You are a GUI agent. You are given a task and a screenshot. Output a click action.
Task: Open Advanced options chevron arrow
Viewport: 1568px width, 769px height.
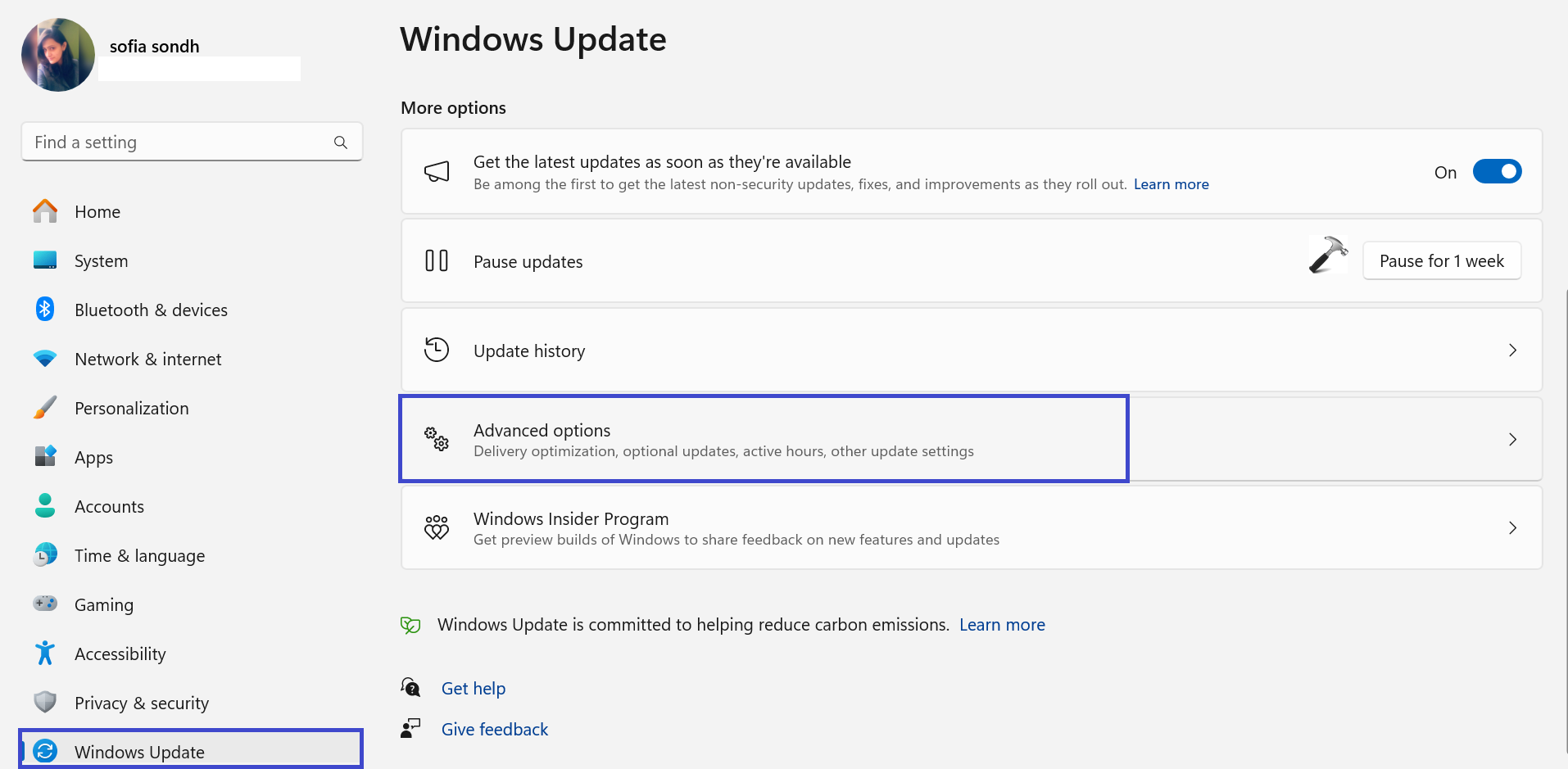pos(1512,440)
